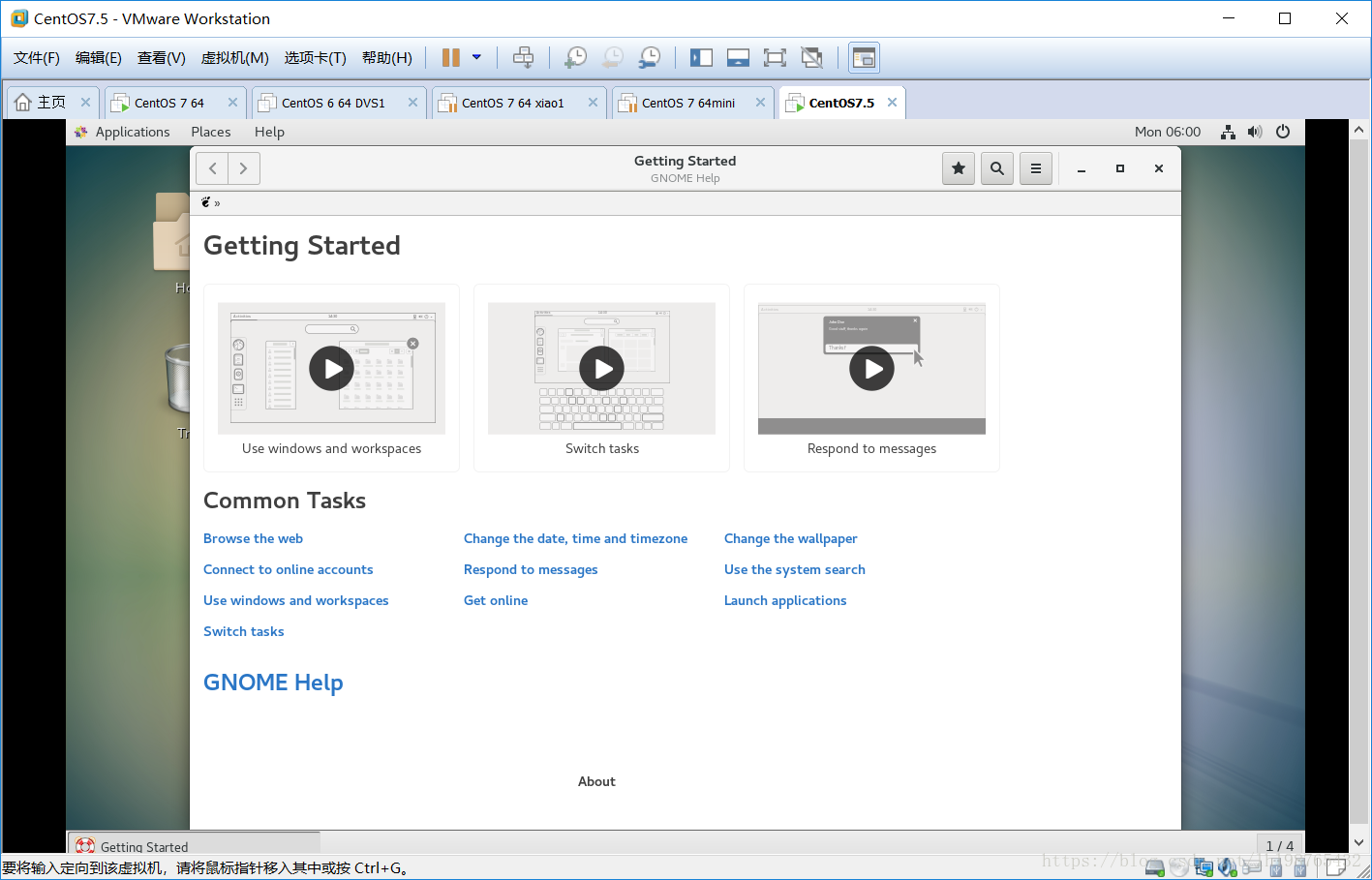Click the network status icon in GNOME panel
The image size is (1372, 880).
(x=1228, y=132)
